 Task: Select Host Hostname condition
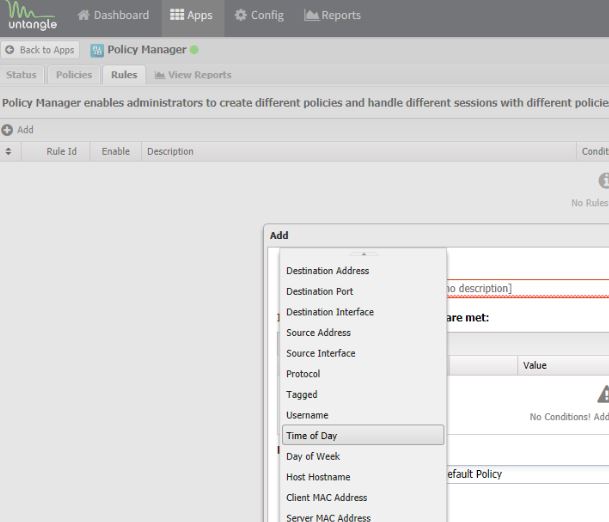[x=363, y=477]
